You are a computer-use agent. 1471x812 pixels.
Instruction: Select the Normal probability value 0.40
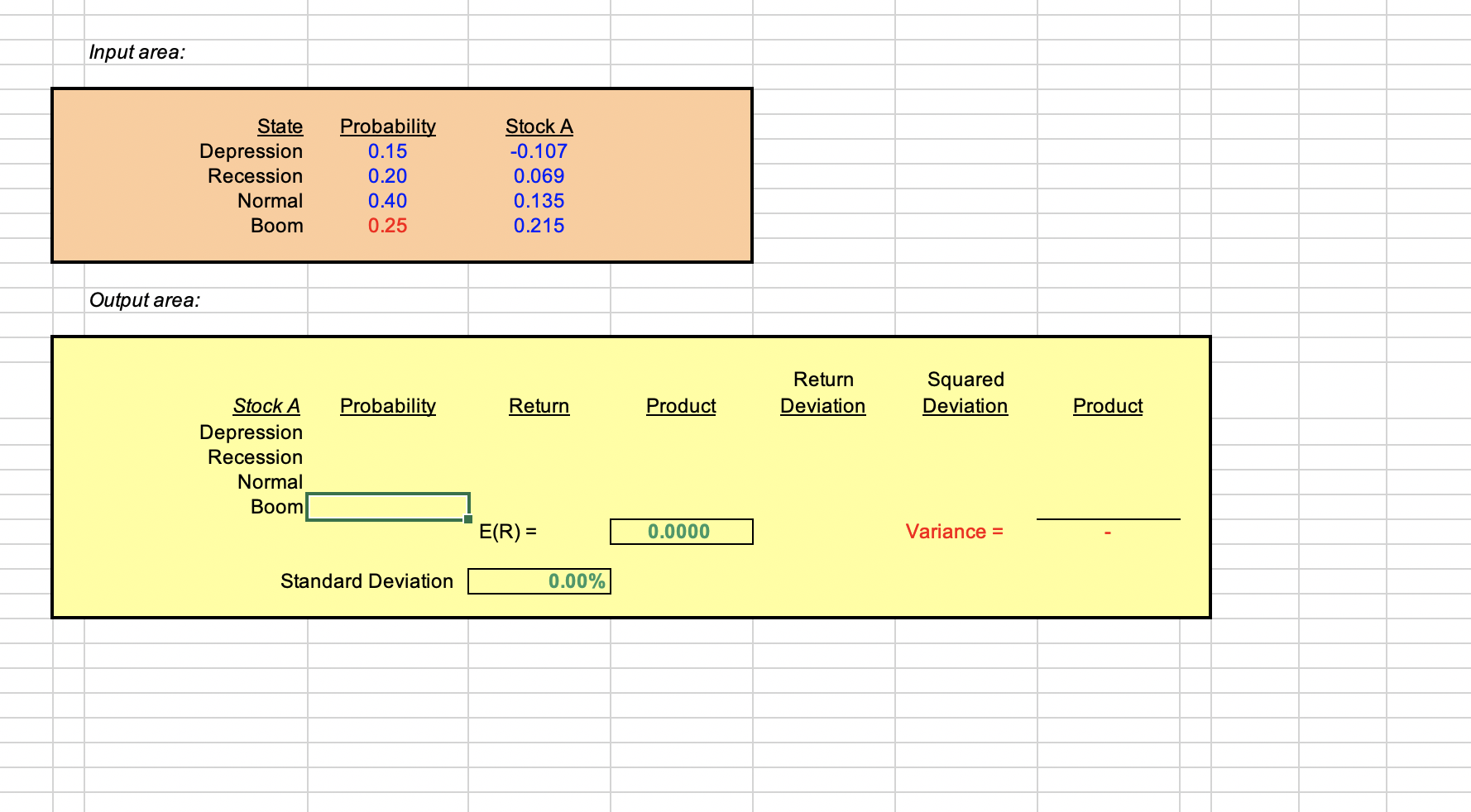tap(388, 201)
